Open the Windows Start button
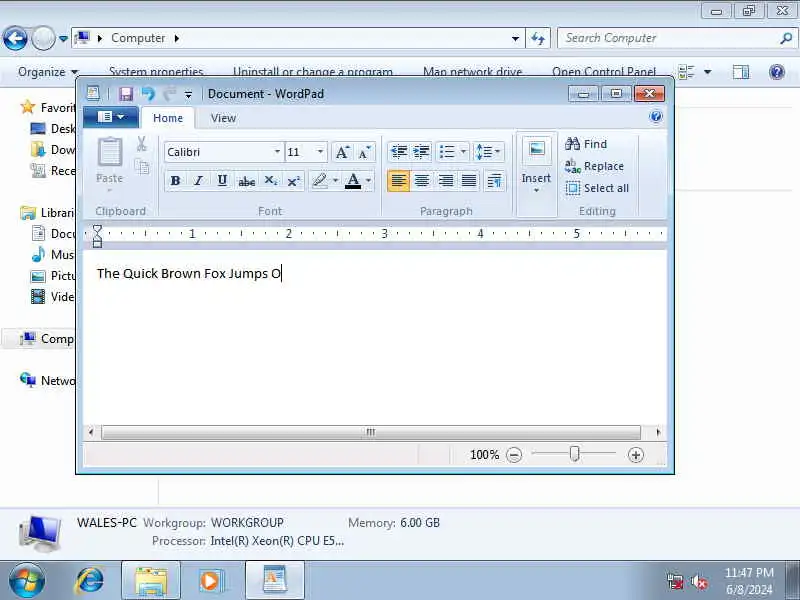Viewport: 800px width, 600px height. [26, 580]
